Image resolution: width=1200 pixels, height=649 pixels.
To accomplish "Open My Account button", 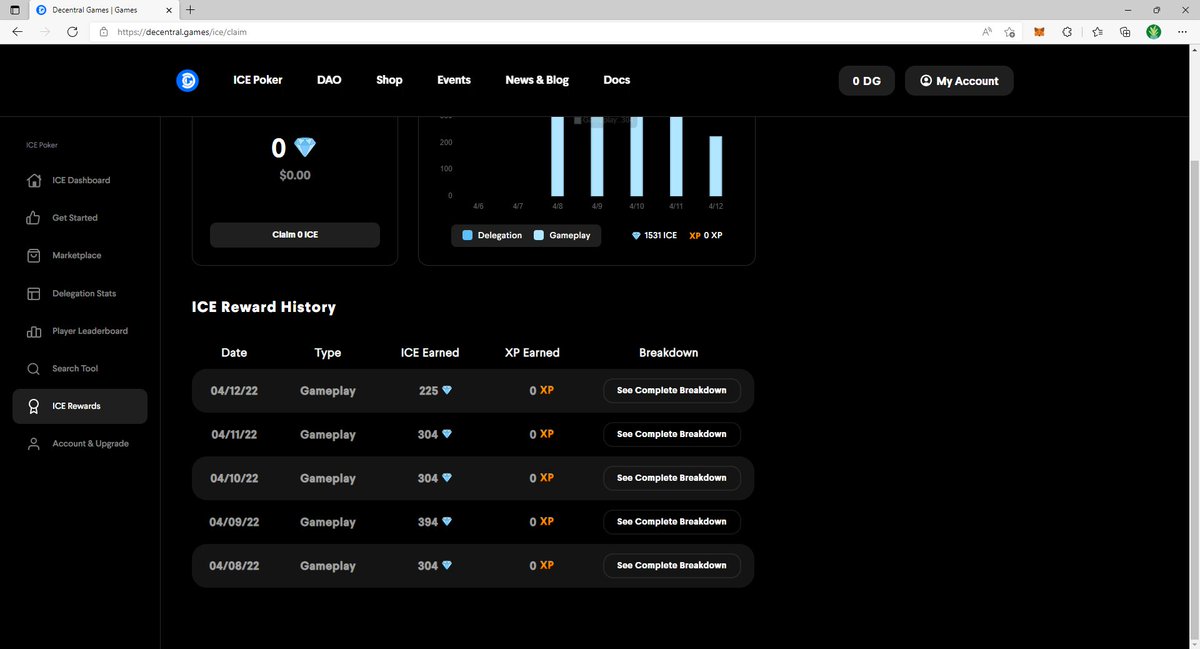I will coord(959,81).
